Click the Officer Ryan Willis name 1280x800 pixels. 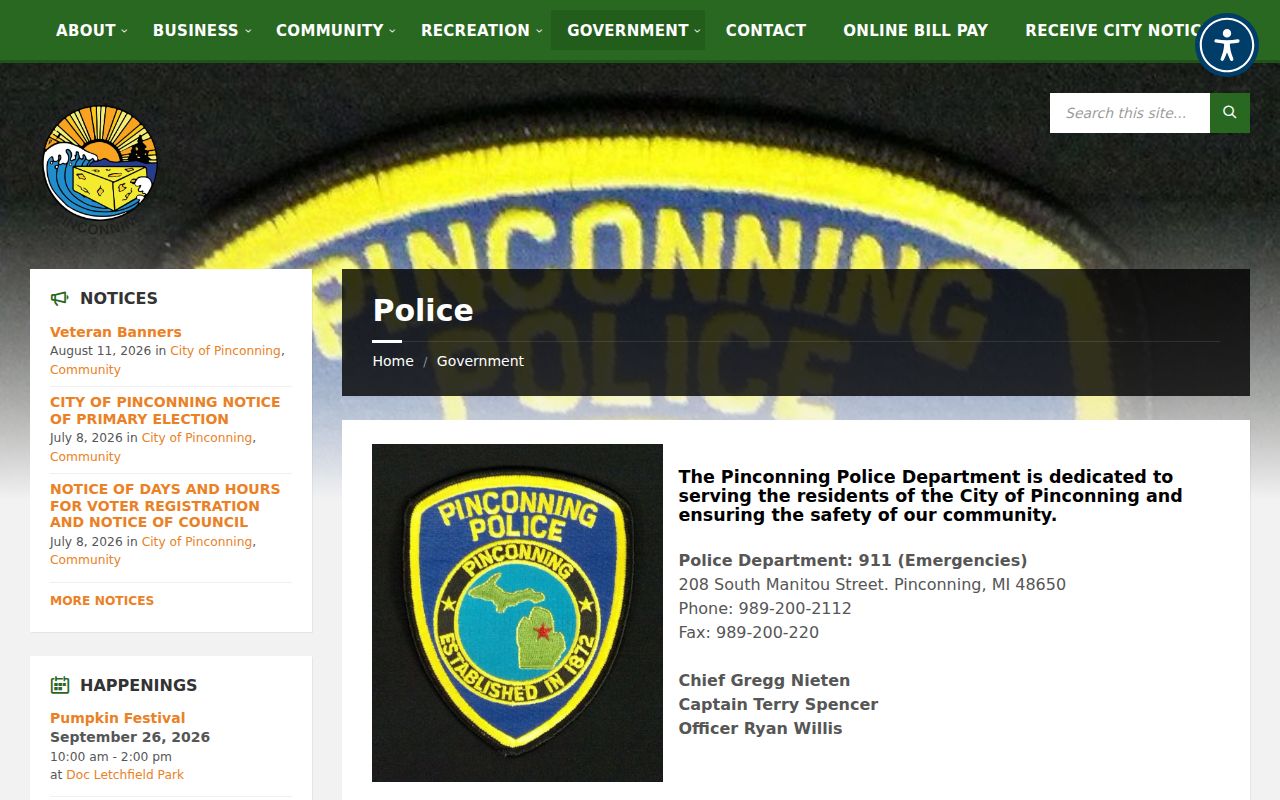[x=761, y=728]
